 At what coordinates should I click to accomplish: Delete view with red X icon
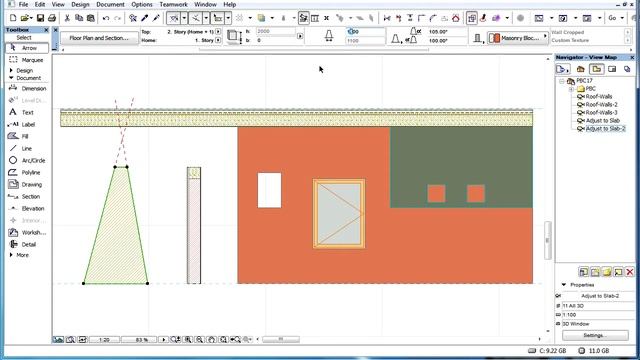pyautogui.click(x=630, y=272)
